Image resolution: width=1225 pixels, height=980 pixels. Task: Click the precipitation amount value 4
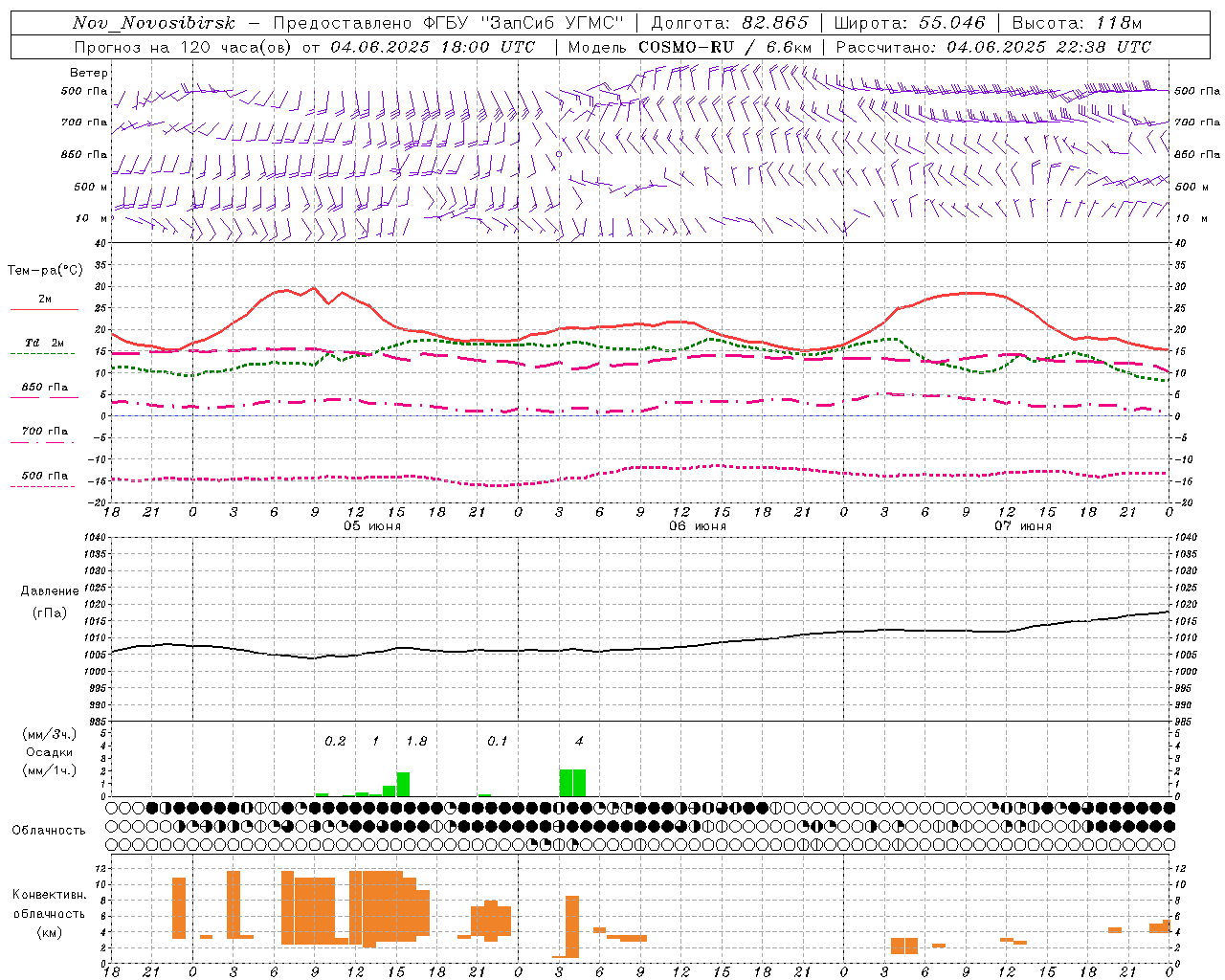coord(579,742)
